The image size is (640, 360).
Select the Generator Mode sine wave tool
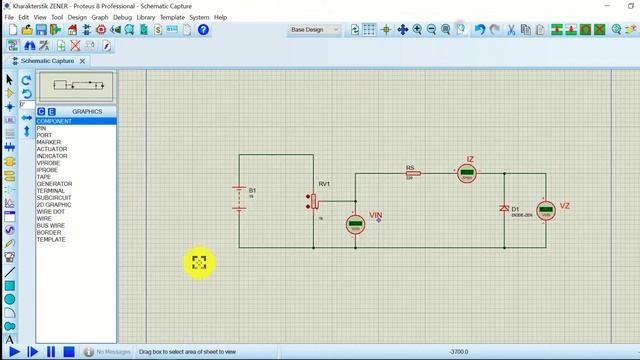point(10,230)
